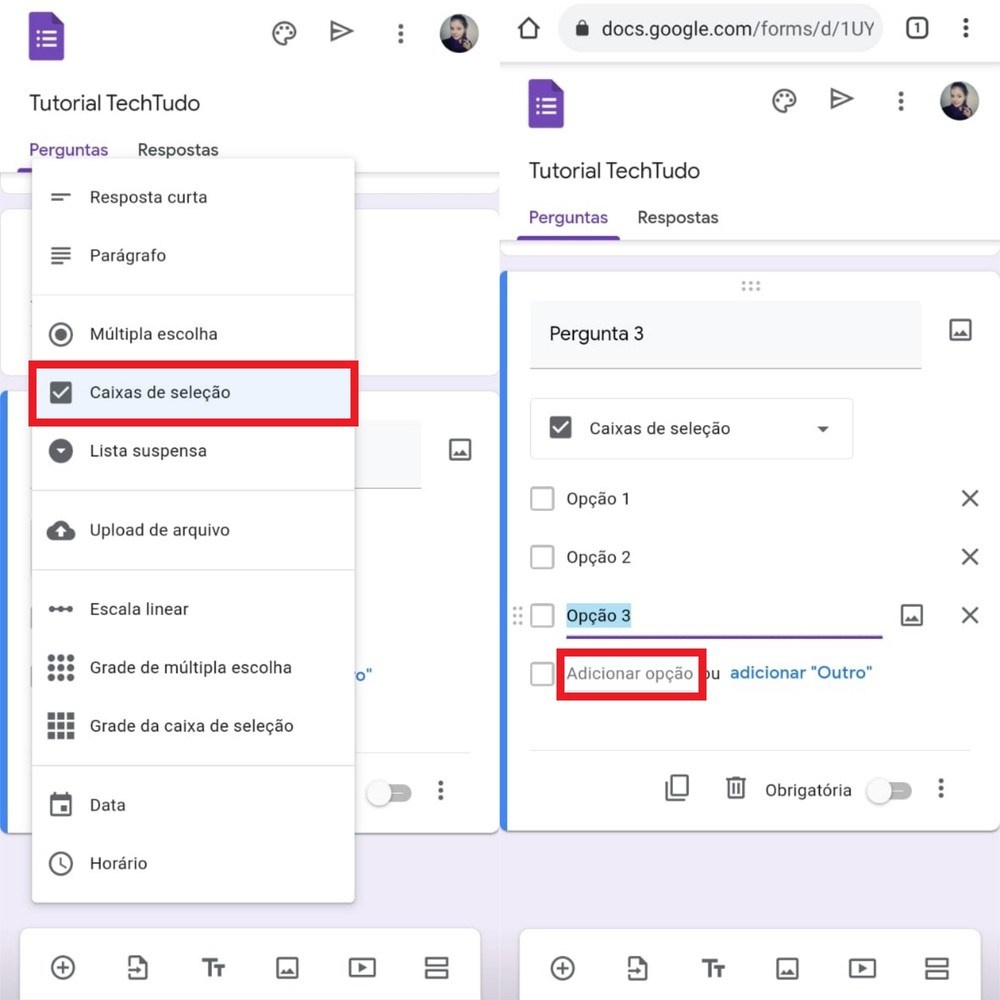Select the add question plus icon
The width and height of the screenshot is (1000, 1000).
tap(562, 967)
